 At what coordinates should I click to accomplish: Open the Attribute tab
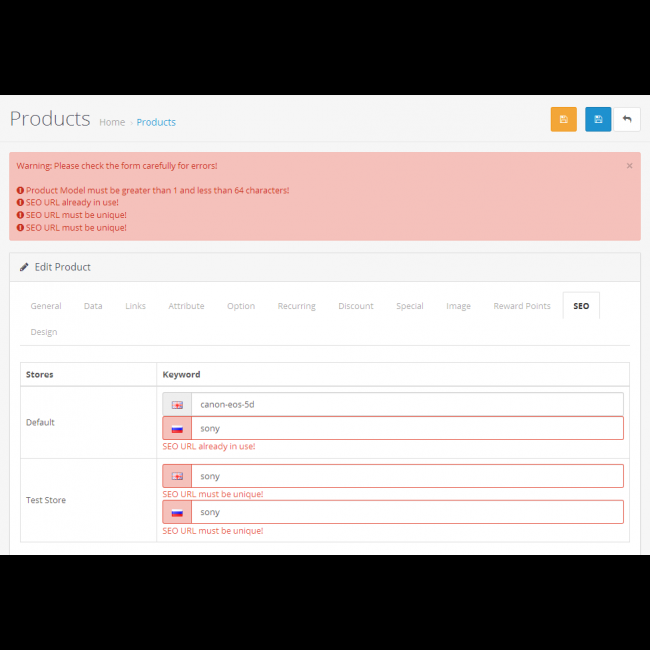point(186,306)
